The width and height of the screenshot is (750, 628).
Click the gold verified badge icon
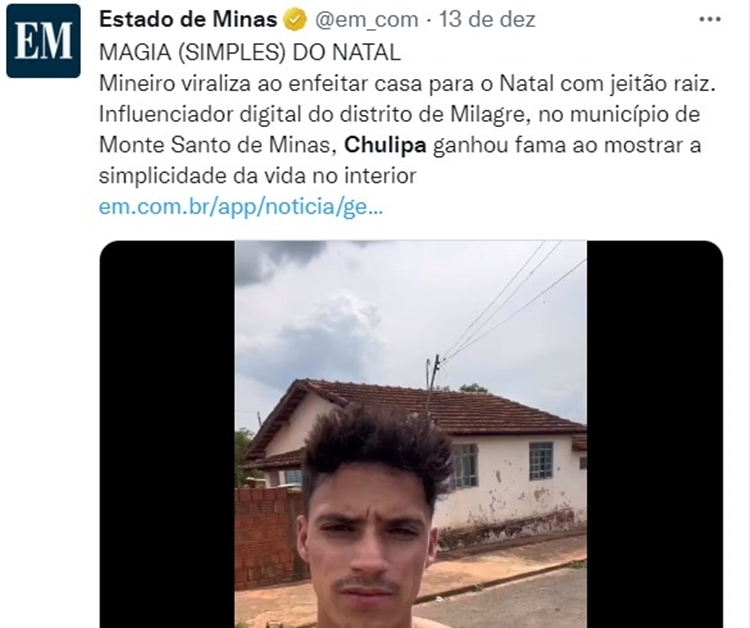(x=296, y=20)
